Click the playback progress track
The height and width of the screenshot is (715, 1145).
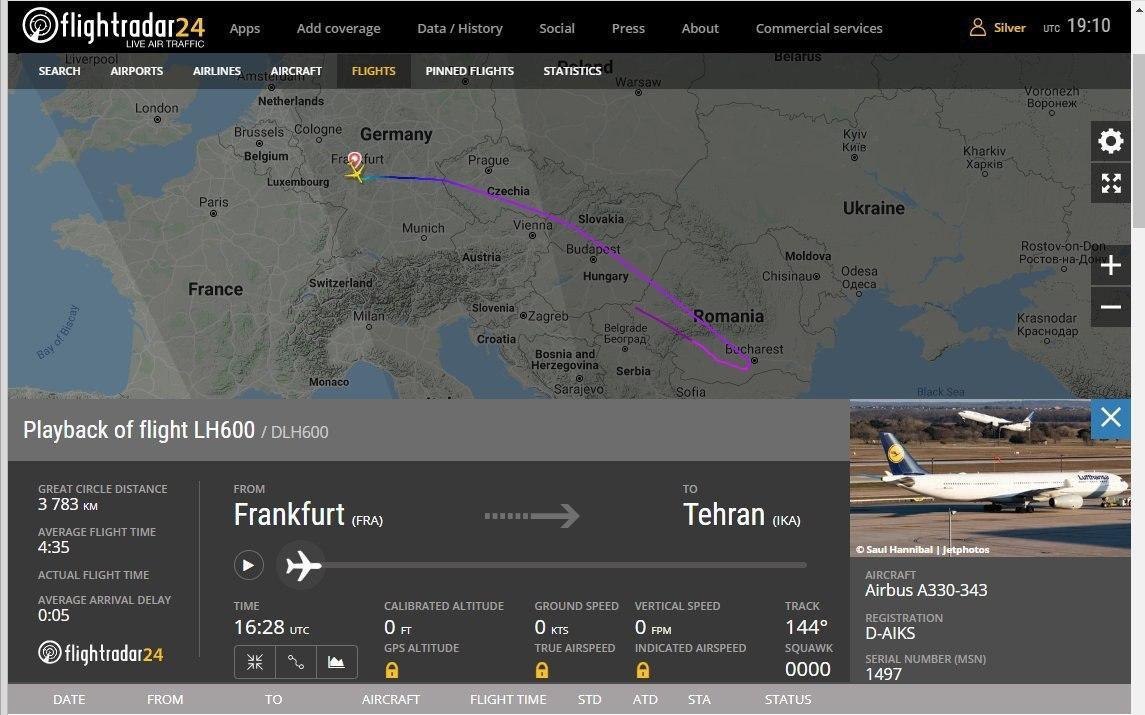[566, 565]
